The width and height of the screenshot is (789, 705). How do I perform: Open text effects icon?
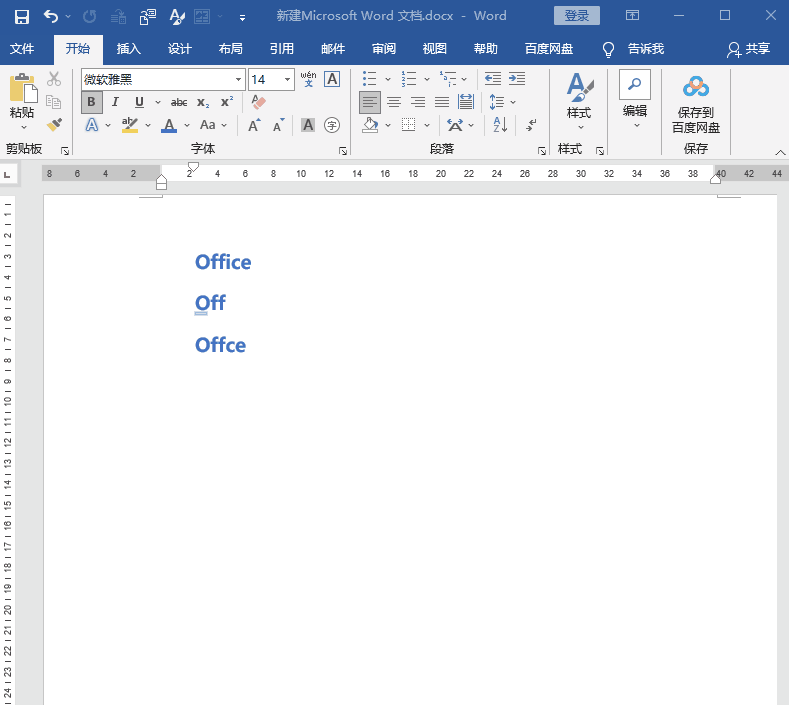point(92,125)
